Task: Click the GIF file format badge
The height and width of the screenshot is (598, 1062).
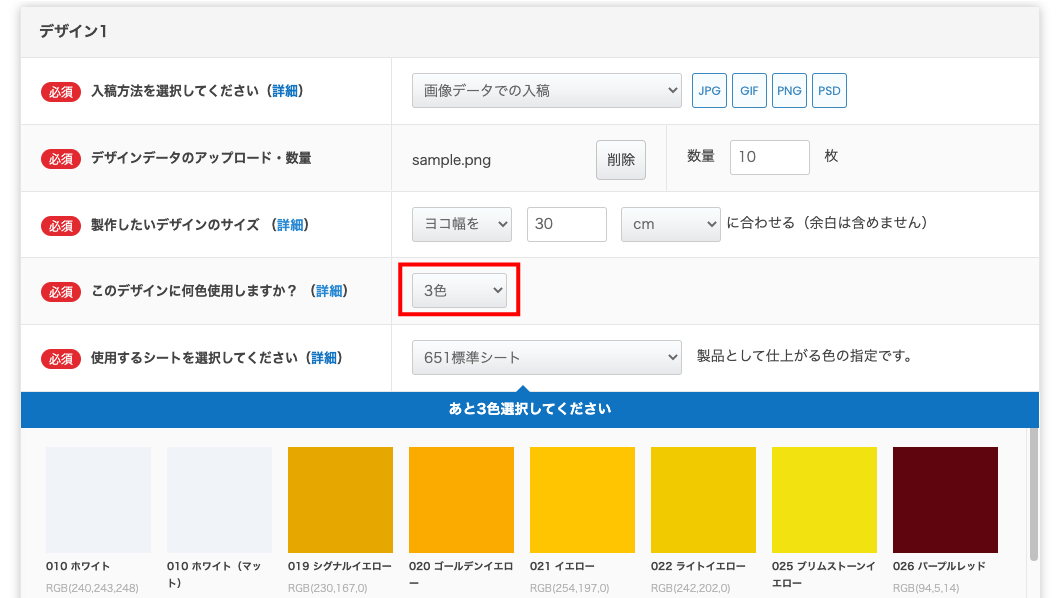Action: pyautogui.click(x=749, y=90)
